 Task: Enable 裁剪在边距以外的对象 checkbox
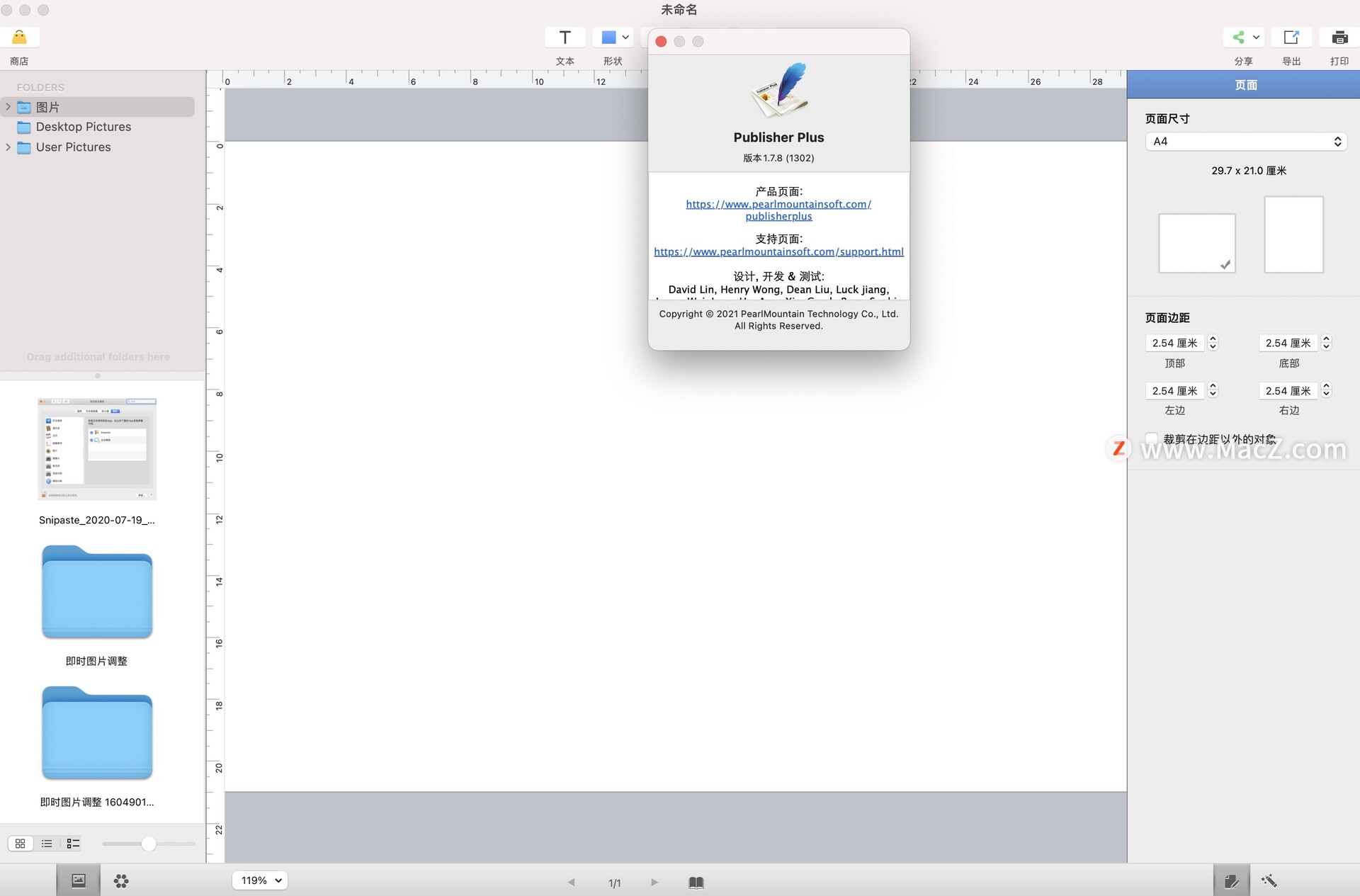coord(1152,439)
